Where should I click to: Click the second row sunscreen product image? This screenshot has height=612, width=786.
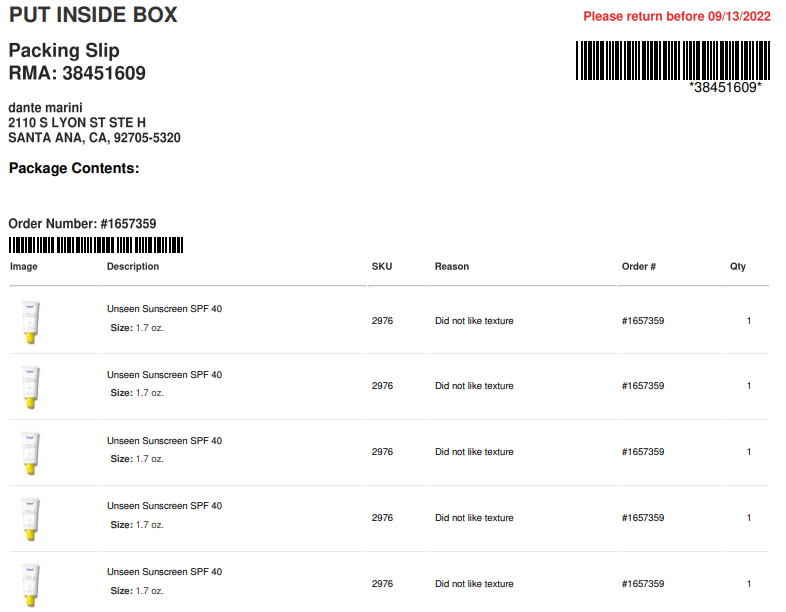[x=31, y=387]
